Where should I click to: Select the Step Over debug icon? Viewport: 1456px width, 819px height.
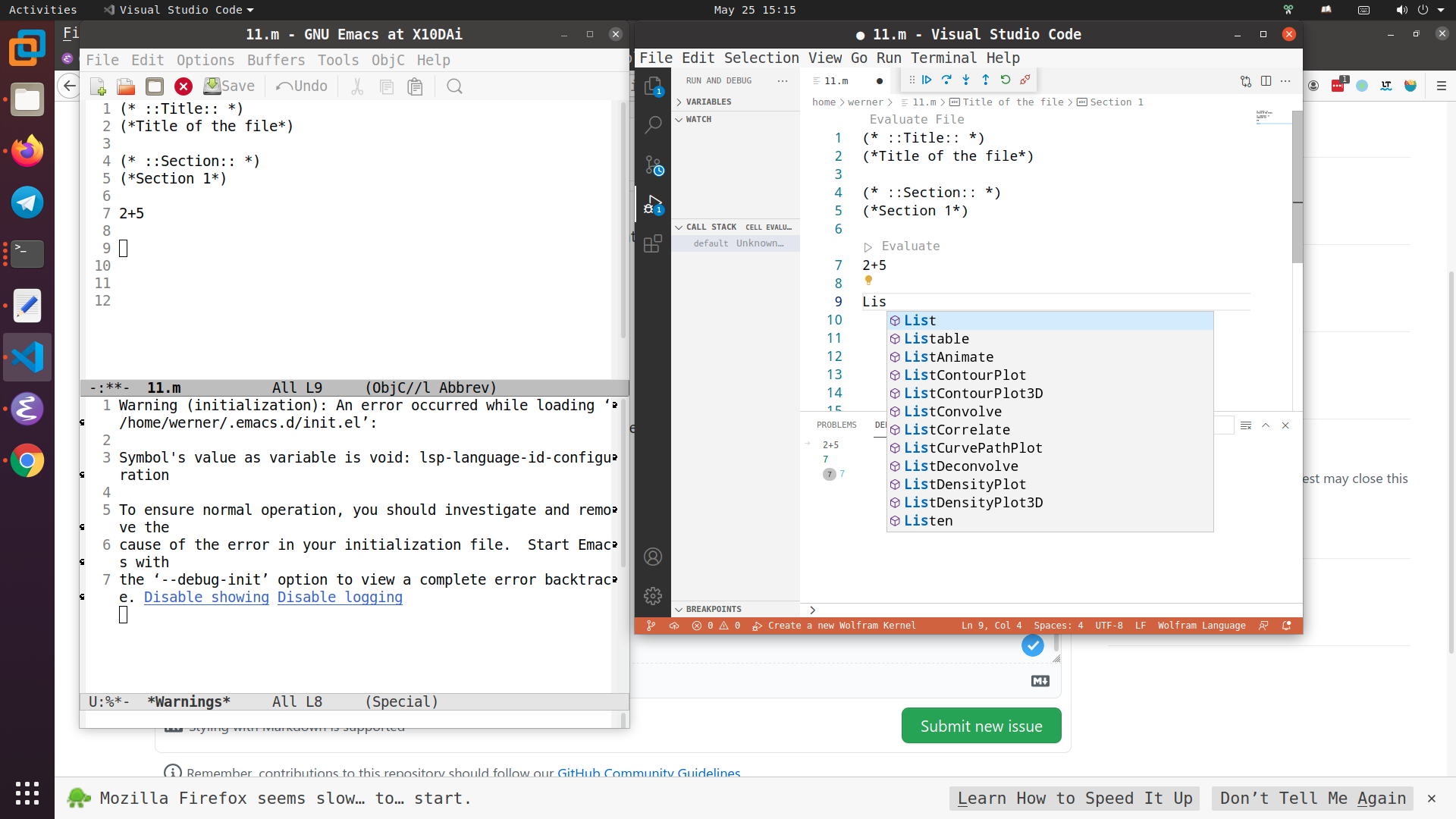coord(946,80)
